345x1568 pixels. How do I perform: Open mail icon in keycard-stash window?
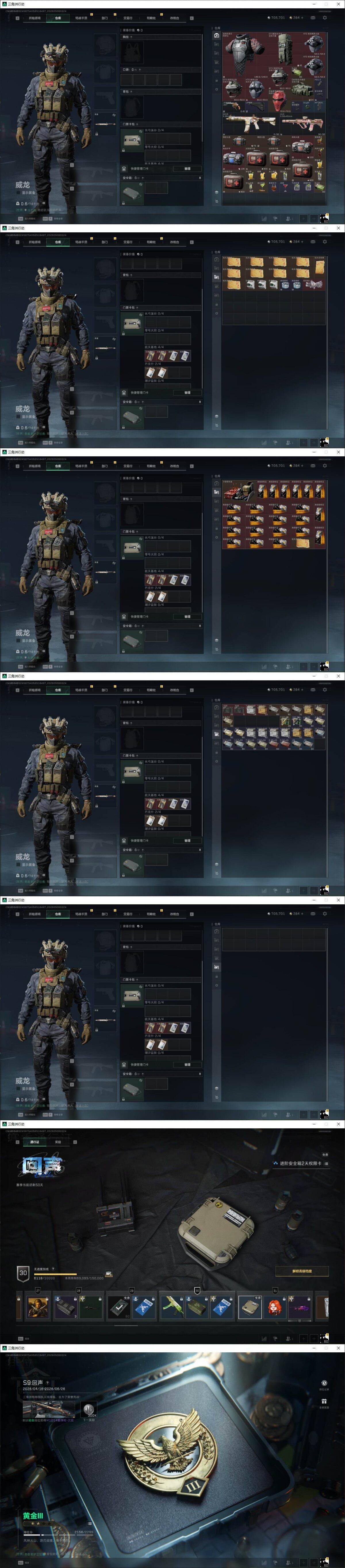pyautogui.click(x=313, y=242)
